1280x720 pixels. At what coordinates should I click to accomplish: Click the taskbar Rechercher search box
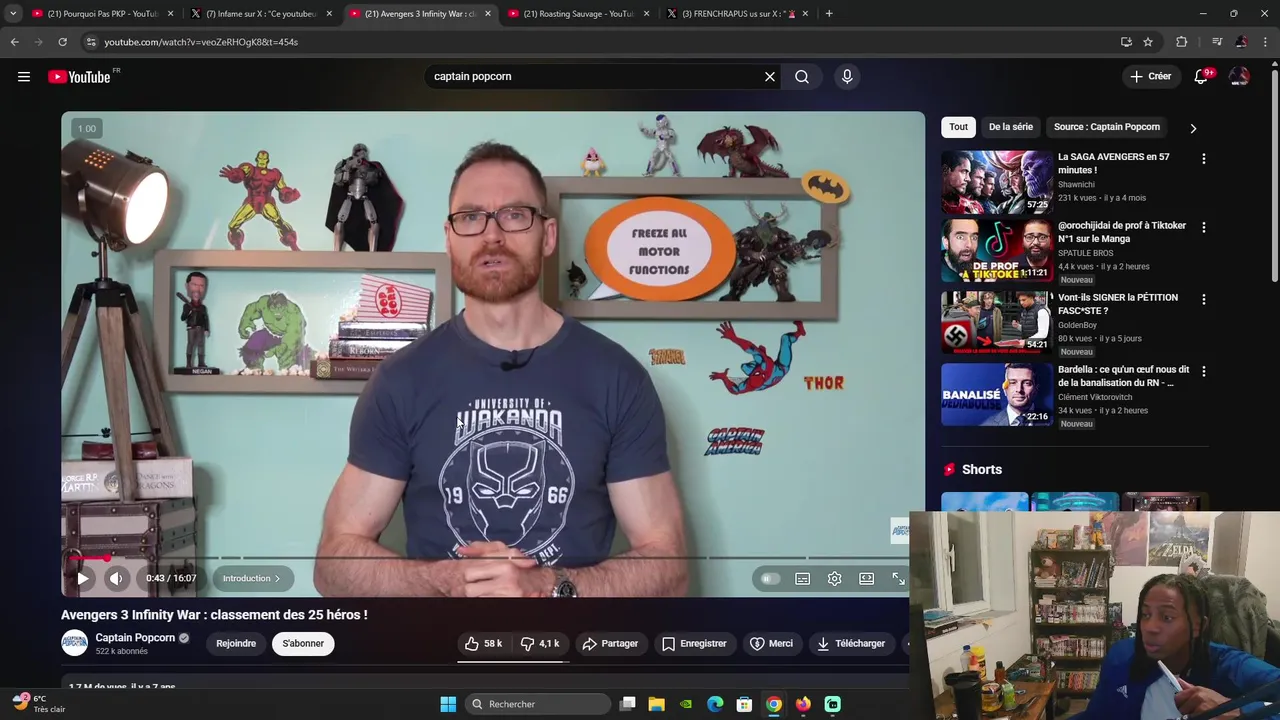[x=536, y=704]
